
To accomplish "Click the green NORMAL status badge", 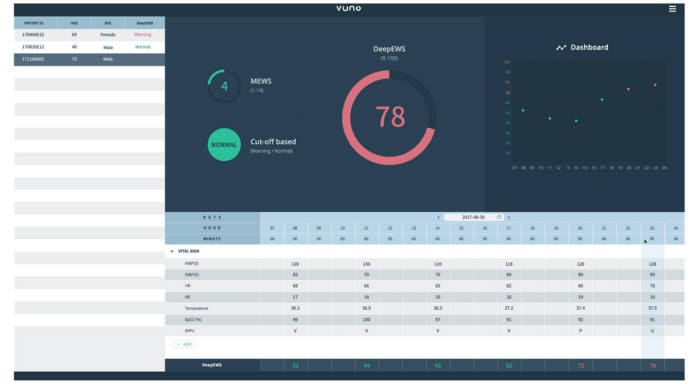I will [224, 145].
